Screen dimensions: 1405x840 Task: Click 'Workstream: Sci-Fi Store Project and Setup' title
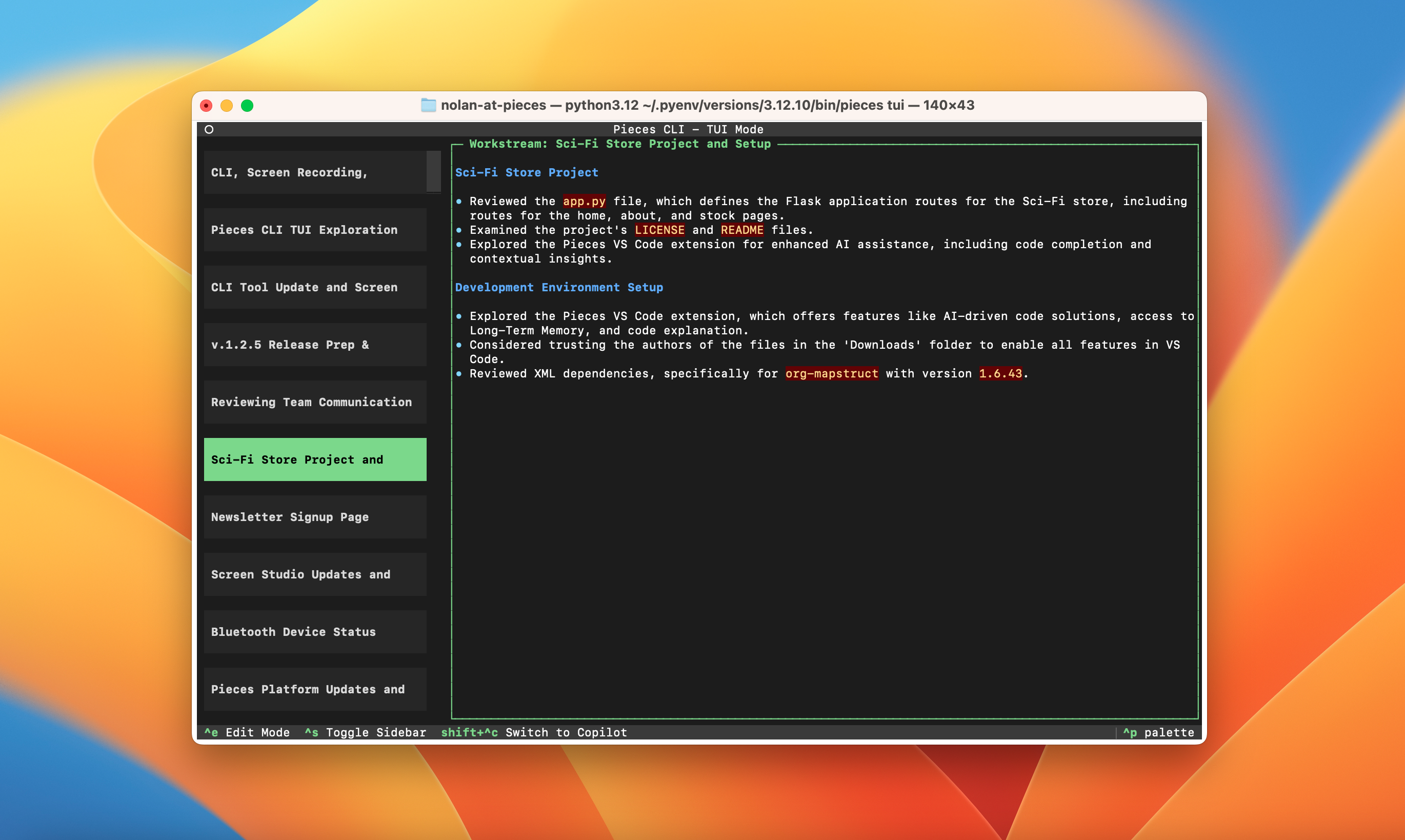pos(620,144)
